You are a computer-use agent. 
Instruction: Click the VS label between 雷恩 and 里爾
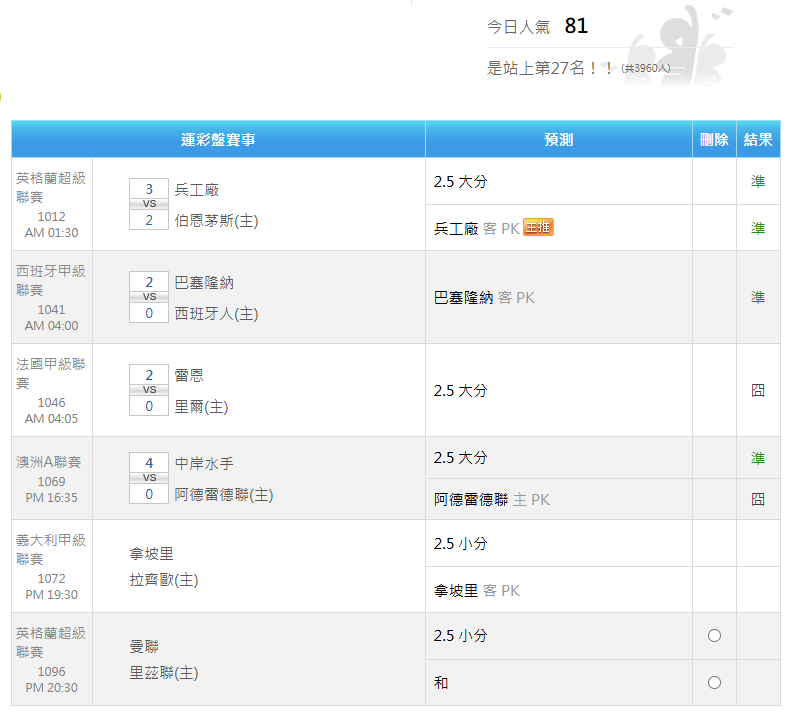click(149, 390)
